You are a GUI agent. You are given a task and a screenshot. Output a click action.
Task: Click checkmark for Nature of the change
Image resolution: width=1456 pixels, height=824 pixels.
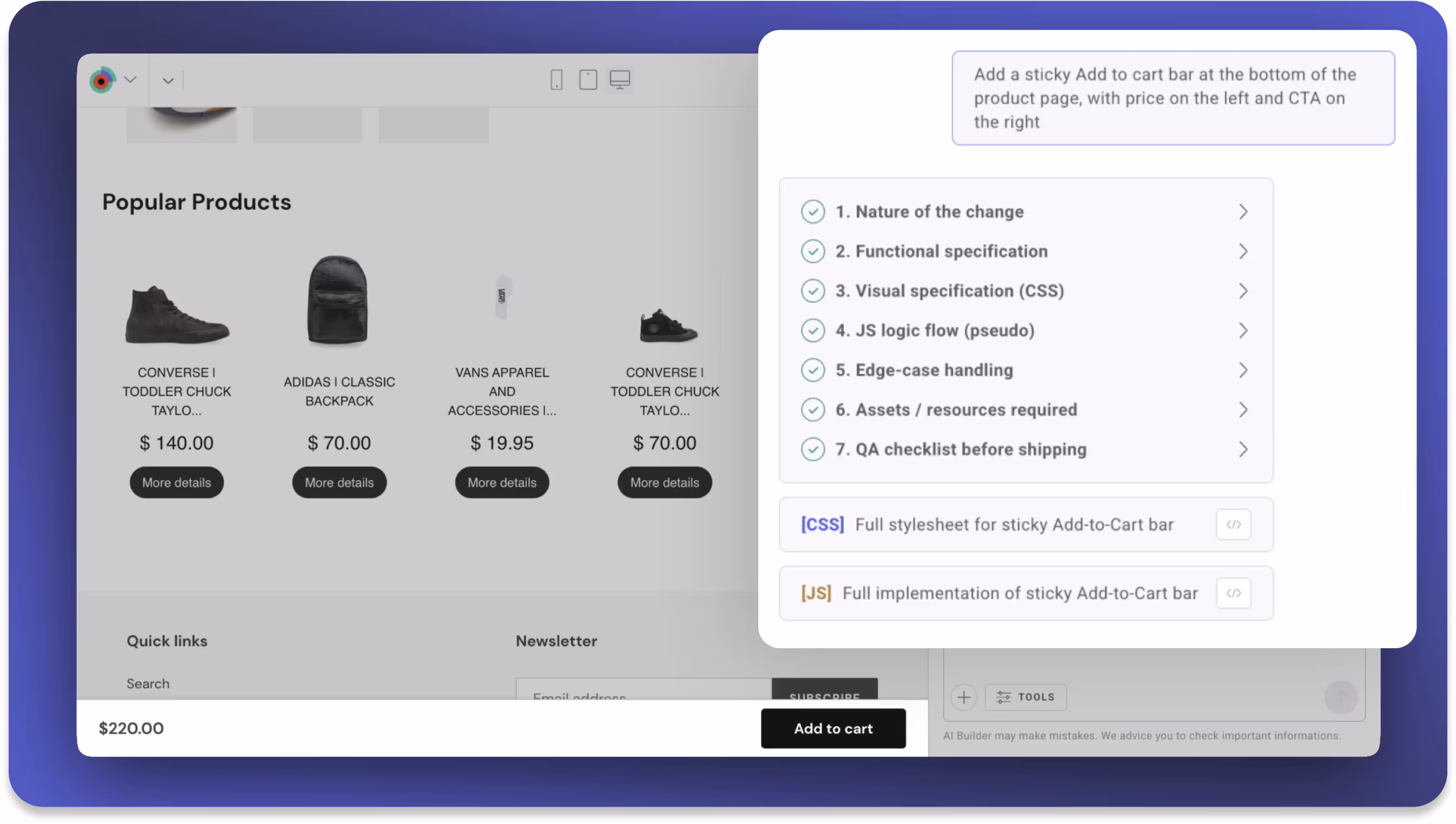(812, 211)
